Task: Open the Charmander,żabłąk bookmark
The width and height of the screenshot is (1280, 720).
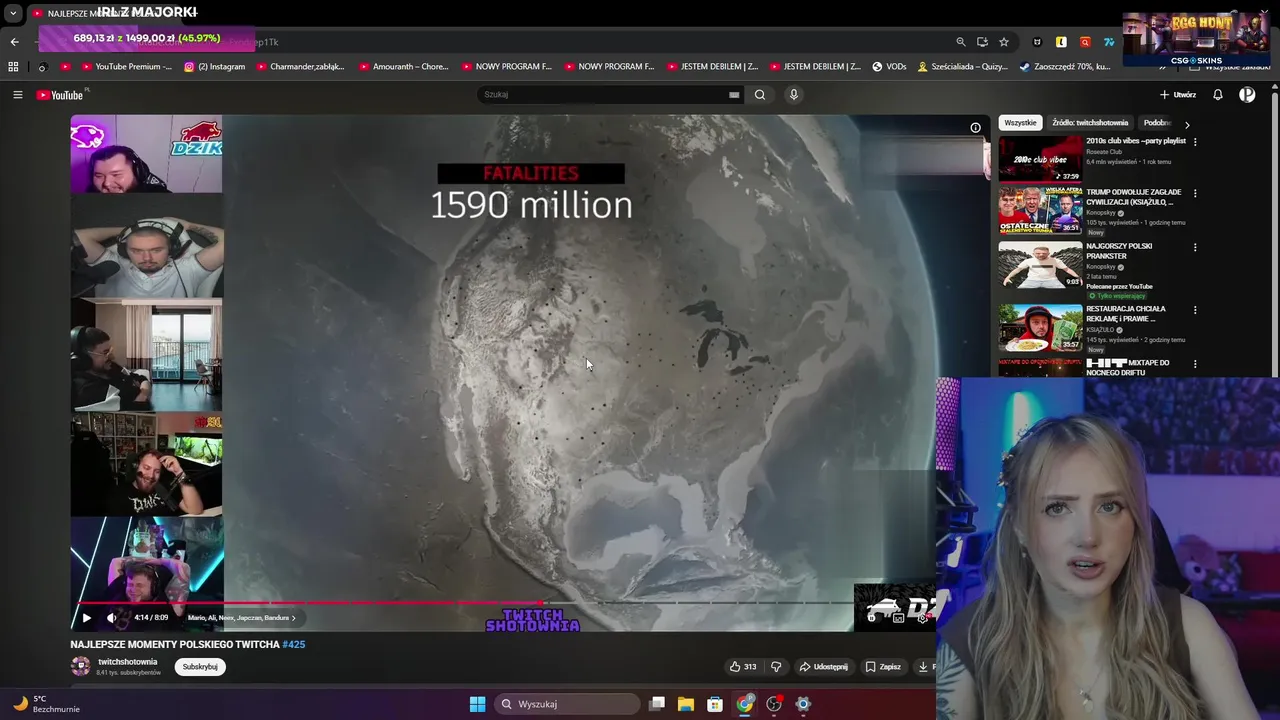Action: coord(300,67)
